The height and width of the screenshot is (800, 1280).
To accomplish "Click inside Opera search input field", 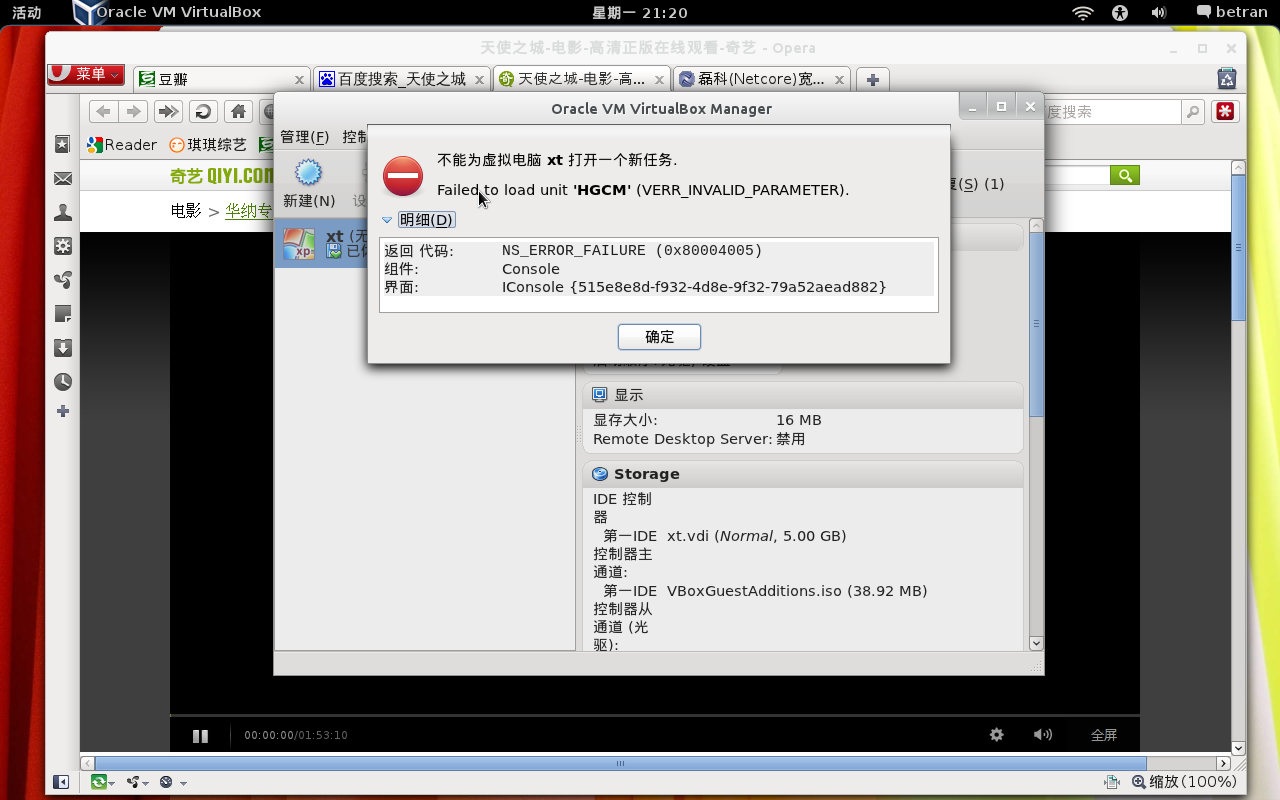I will [x=1112, y=112].
